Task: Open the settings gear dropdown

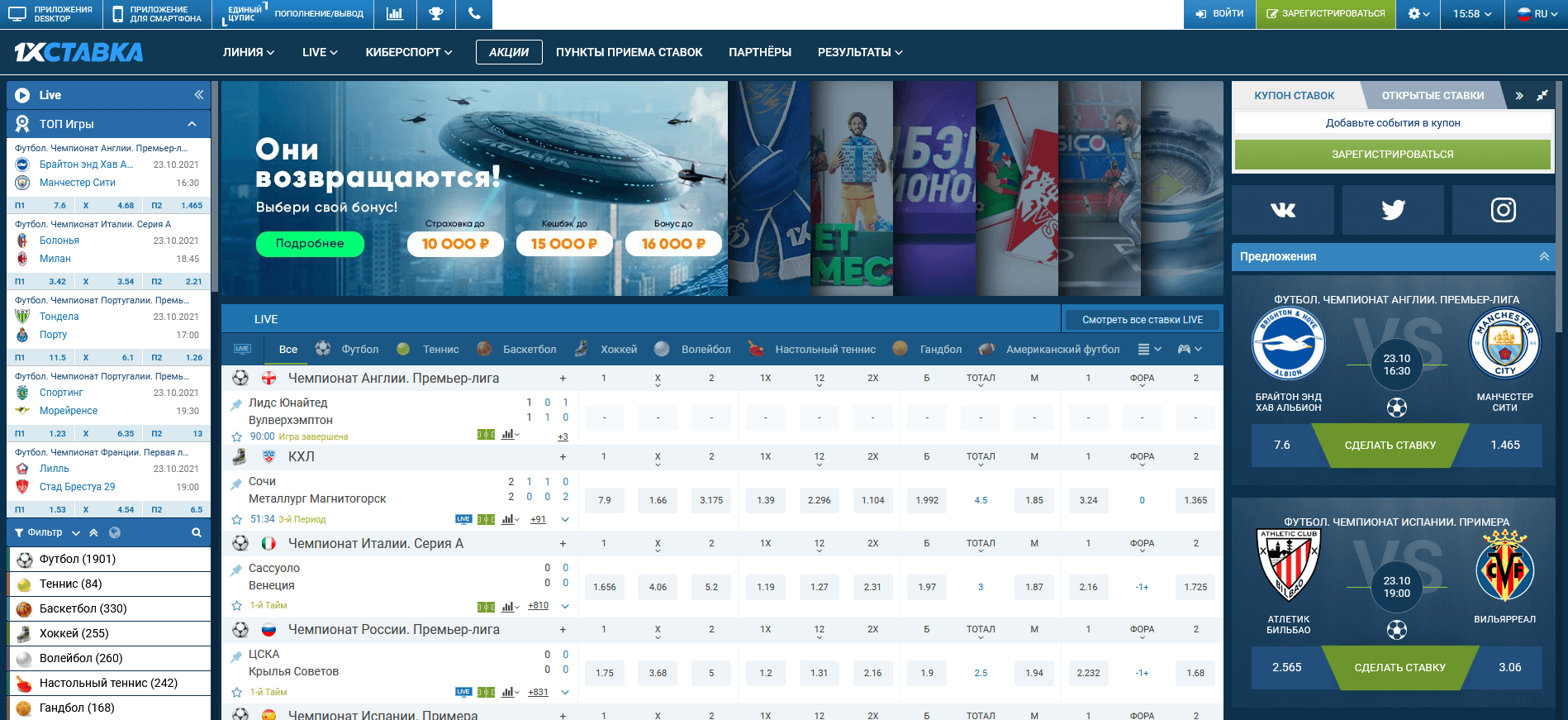Action: coord(1418,14)
